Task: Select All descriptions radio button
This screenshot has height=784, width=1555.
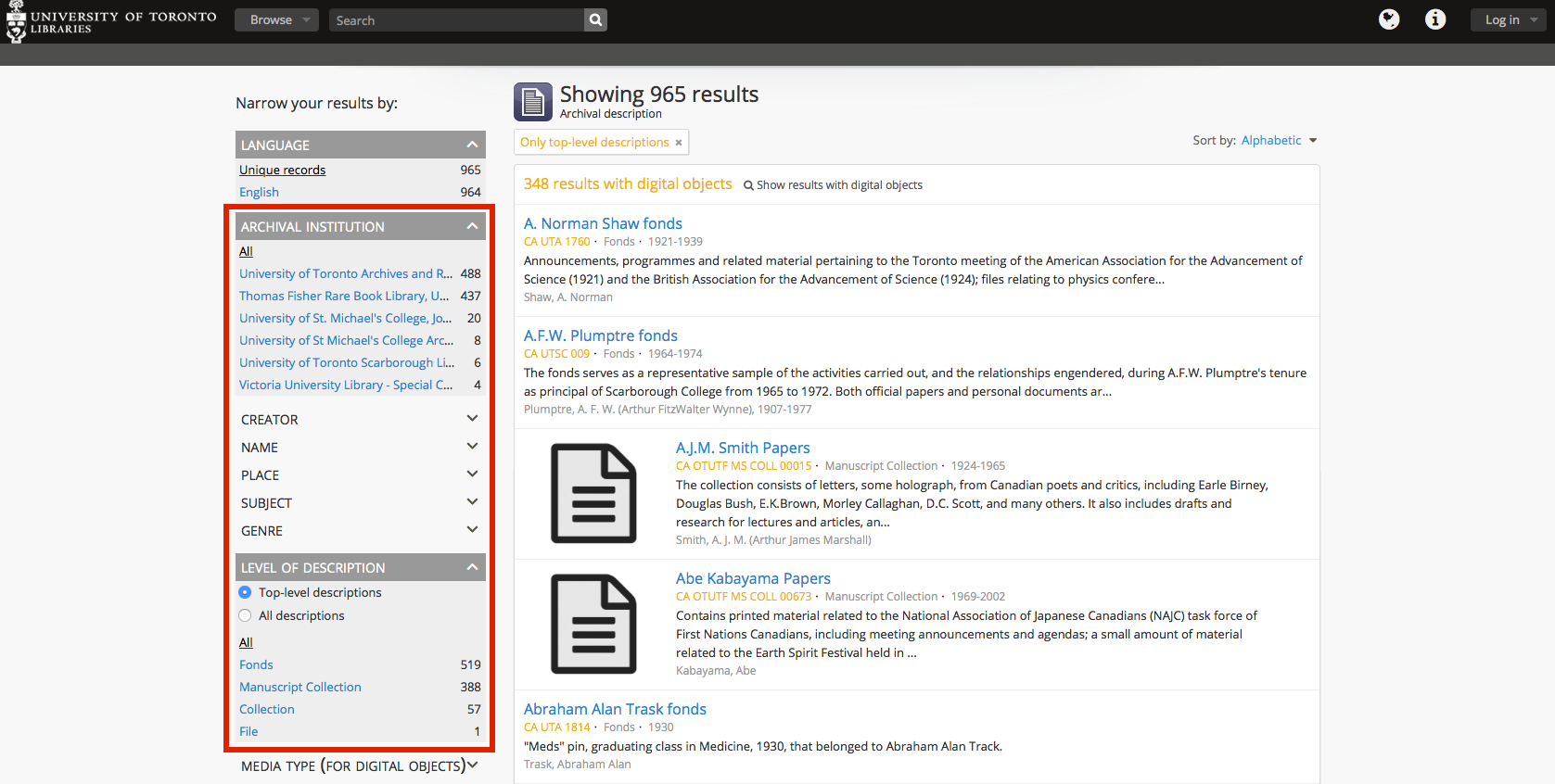Action: 245,615
